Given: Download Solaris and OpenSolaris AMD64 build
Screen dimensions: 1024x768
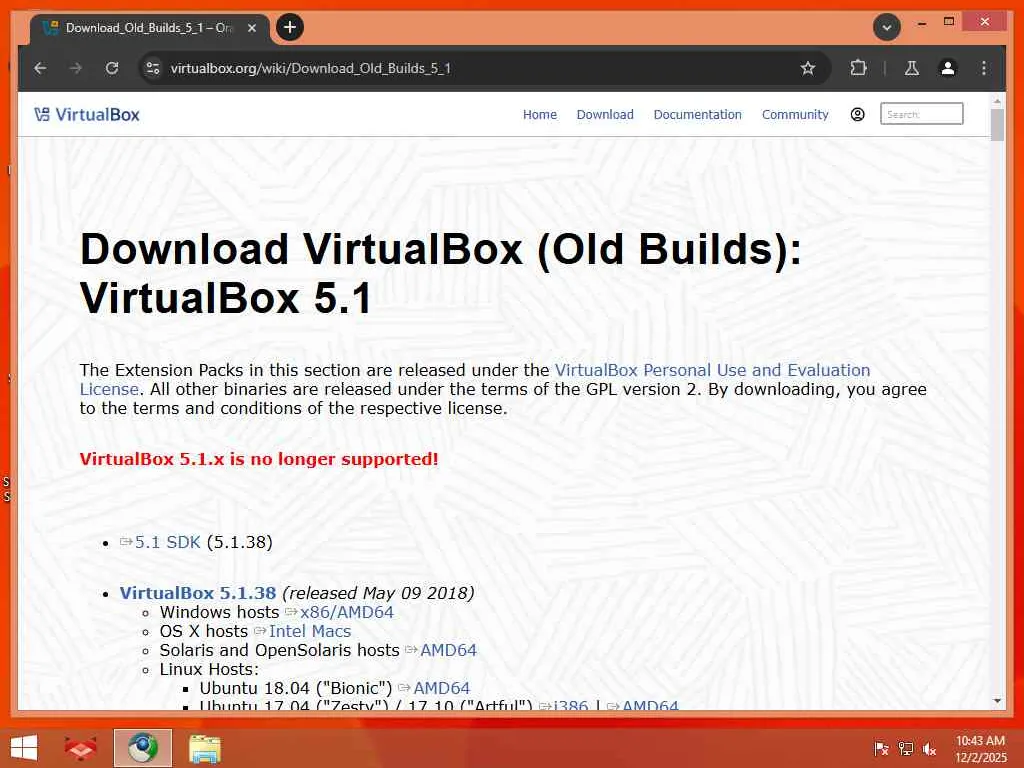Looking at the screenshot, I should pyautogui.click(x=448, y=650).
